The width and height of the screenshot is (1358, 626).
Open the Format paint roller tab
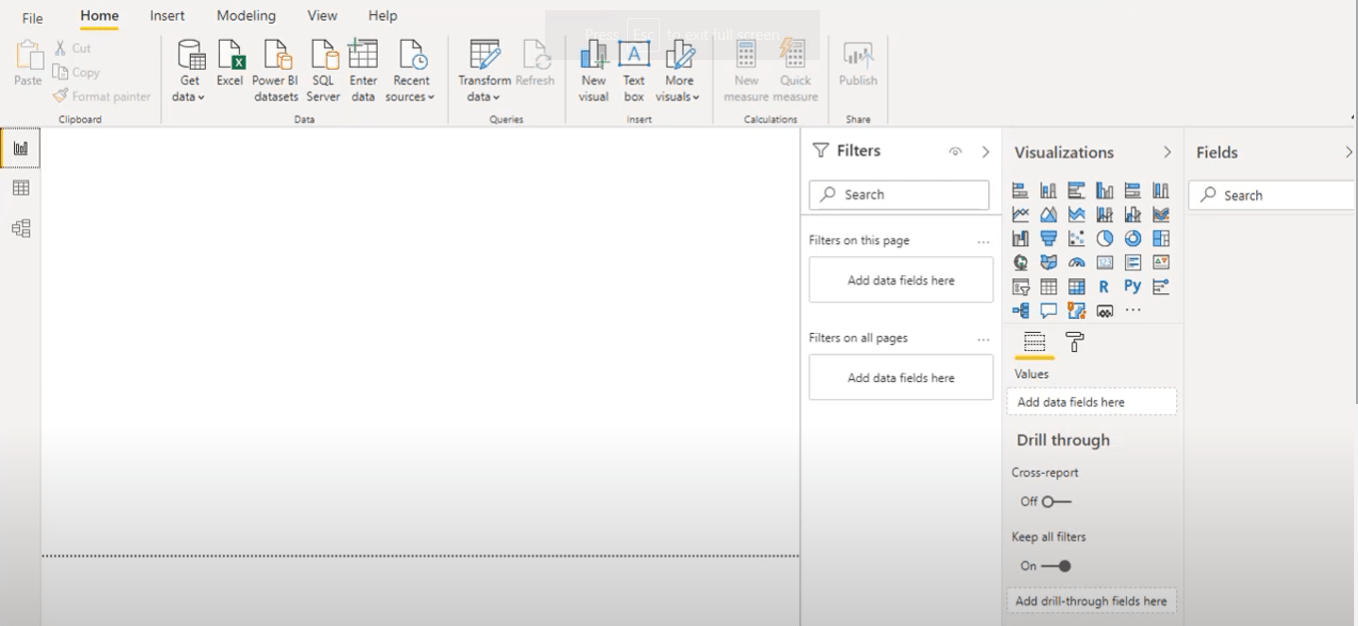(1075, 342)
